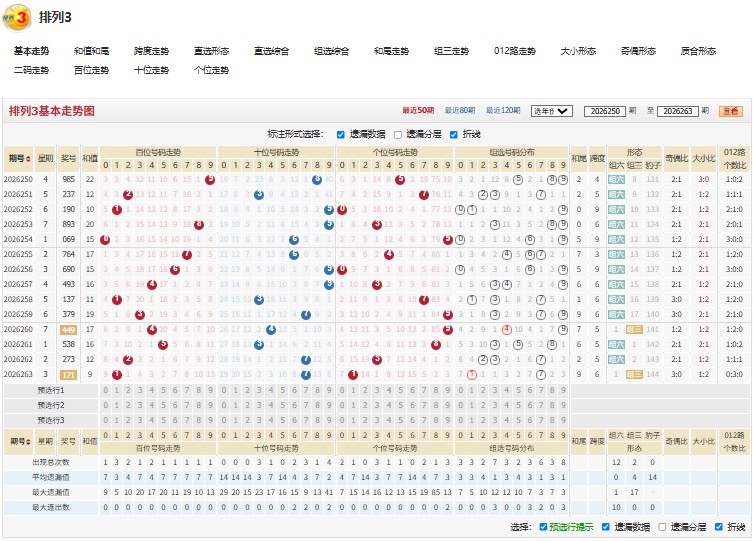This screenshot has height=541, width=753.
Task: Click the top 和尾 column header
Action: 579,158
